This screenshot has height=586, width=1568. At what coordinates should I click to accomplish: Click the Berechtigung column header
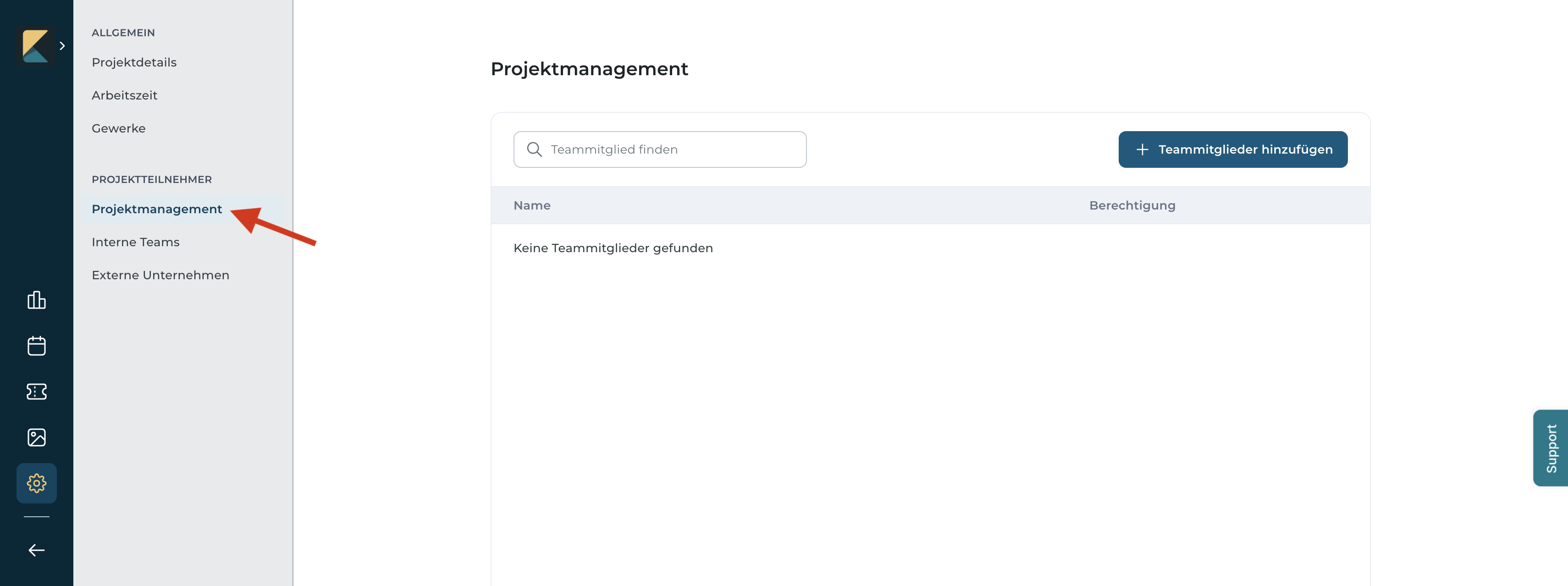(x=1132, y=206)
